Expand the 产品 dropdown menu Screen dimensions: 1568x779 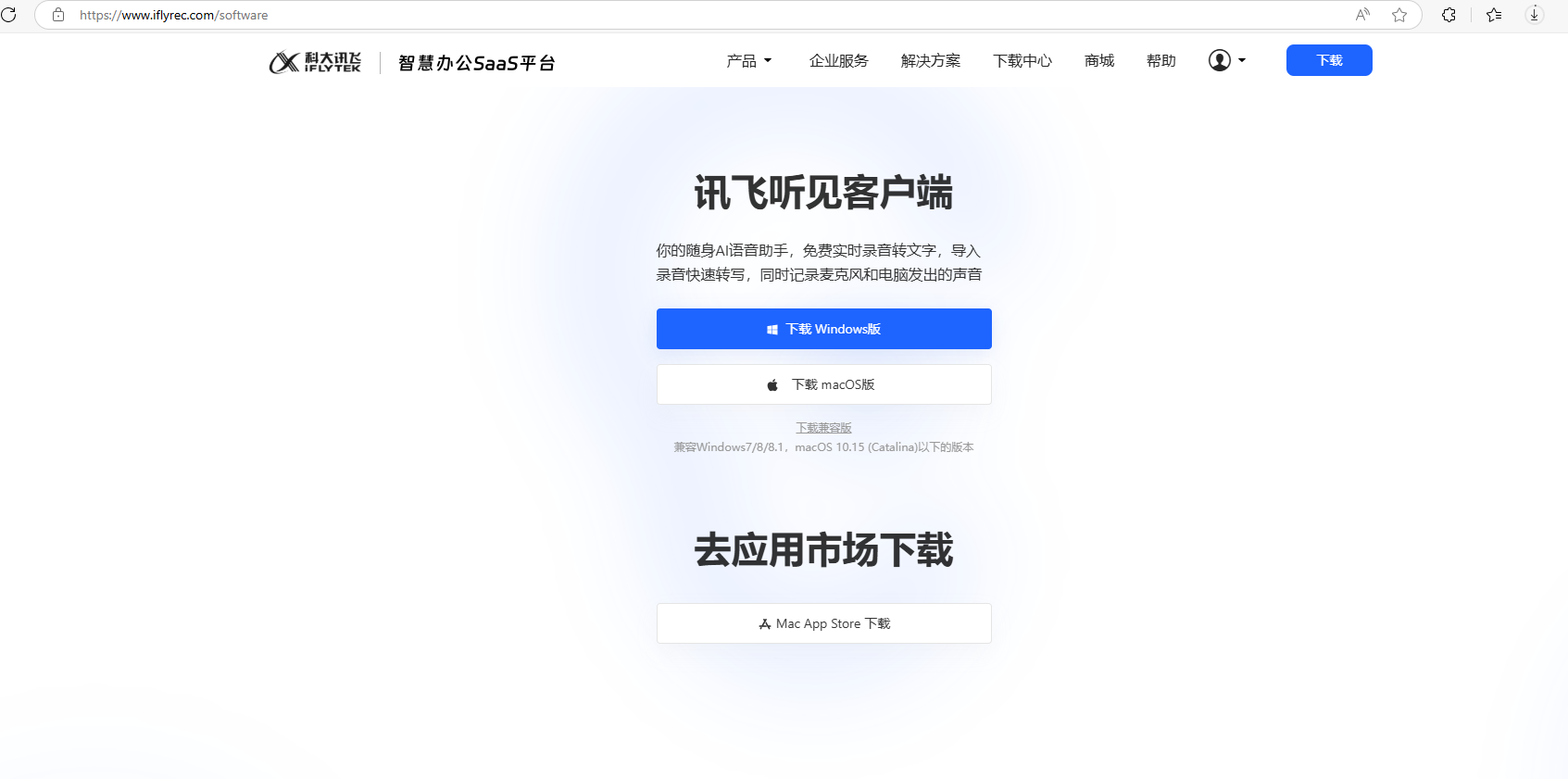pyautogui.click(x=748, y=61)
